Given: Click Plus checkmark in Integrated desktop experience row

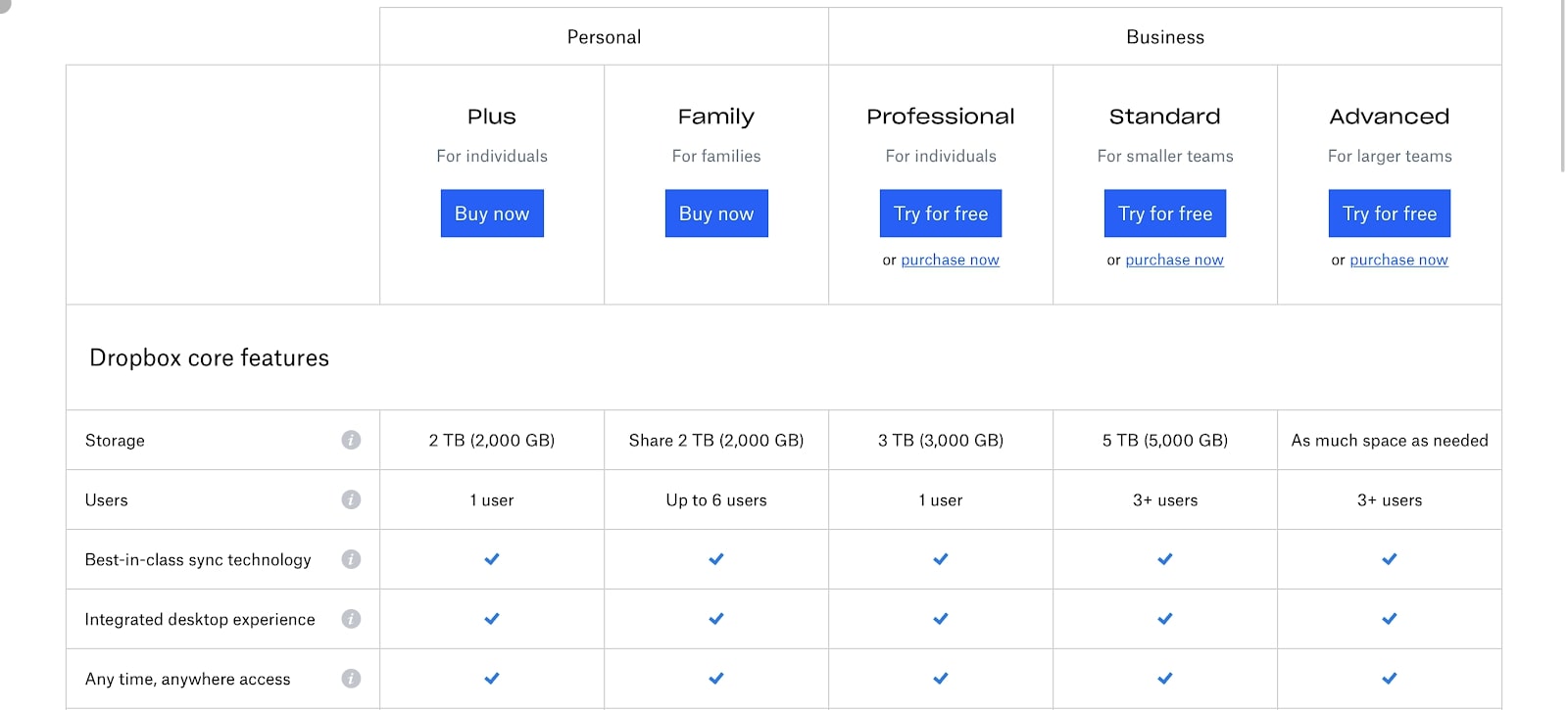Looking at the screenshot, I should coord(492,619).
